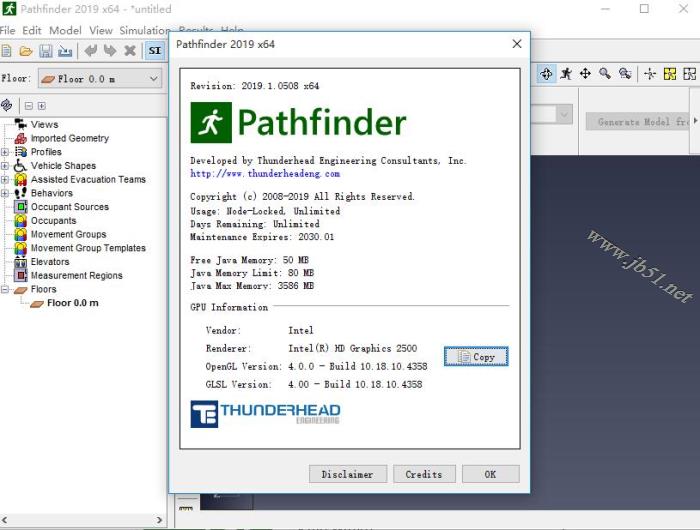Screen dimensions: 700x530
Task: Click the Java Max Memory value
Action: (296, 286)
